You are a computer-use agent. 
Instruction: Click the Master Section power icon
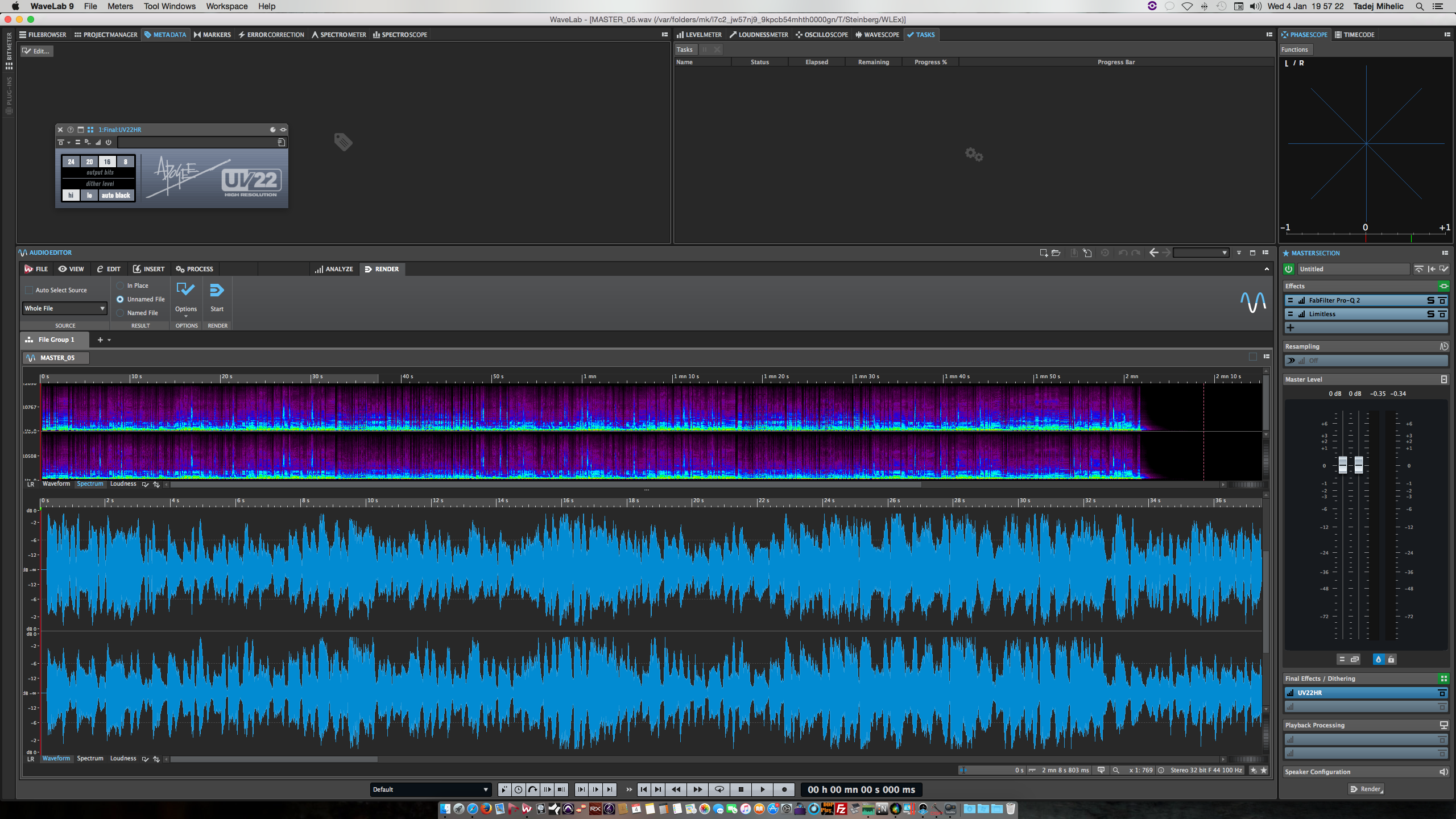pos(1289,269)
